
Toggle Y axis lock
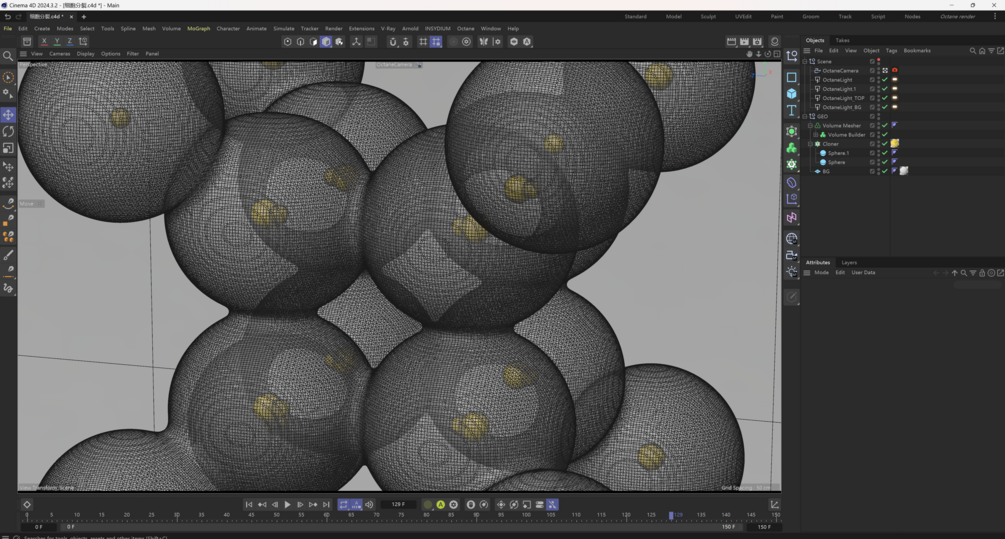[x=57, y=42]
